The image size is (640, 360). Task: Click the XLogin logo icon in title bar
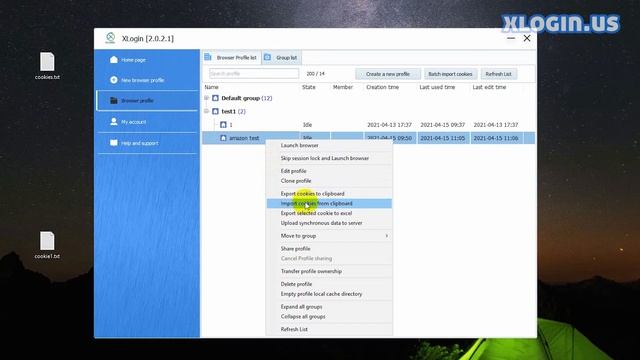110,38
